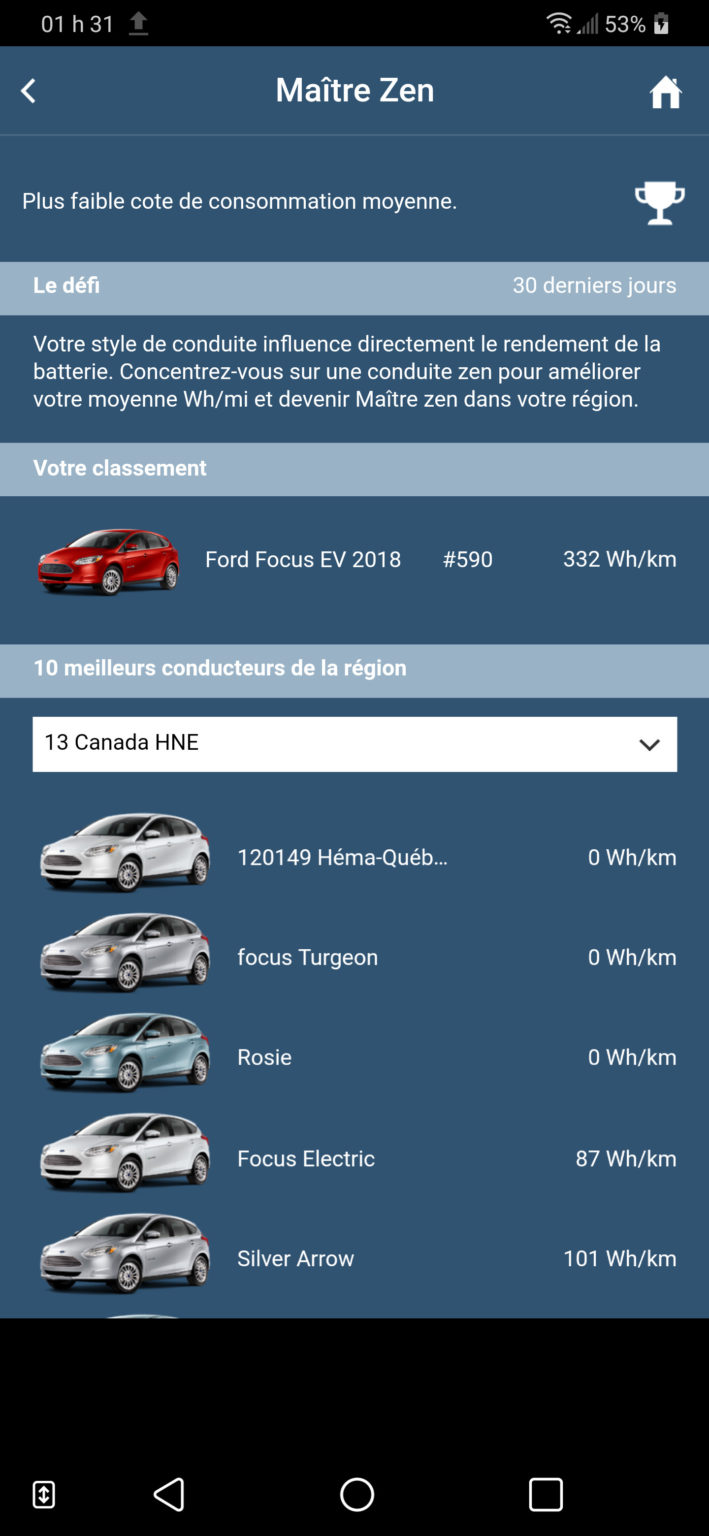Tap the trophy icon
Screen dimensions: 709x1536
pos(659,203)
